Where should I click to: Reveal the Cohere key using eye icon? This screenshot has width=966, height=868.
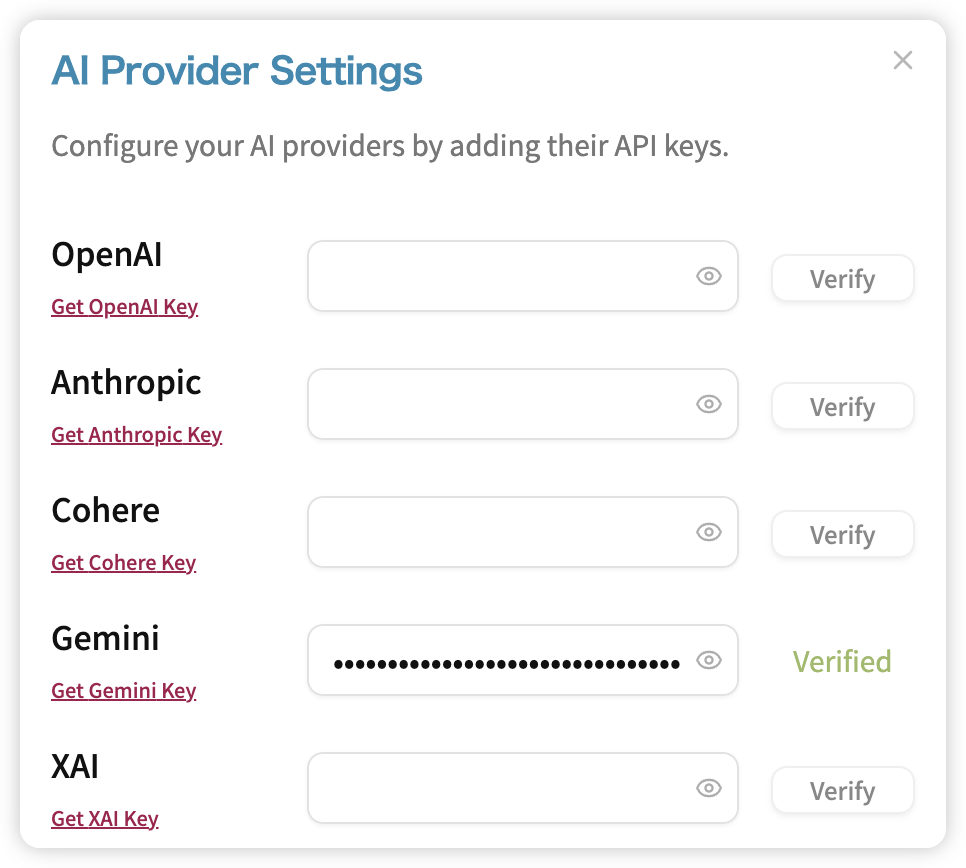pyautogui.click(x=708, y=532)
